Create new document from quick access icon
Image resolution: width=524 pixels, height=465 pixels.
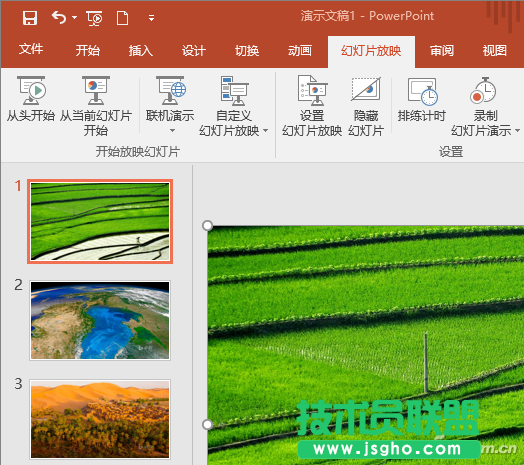pos(122,18)
